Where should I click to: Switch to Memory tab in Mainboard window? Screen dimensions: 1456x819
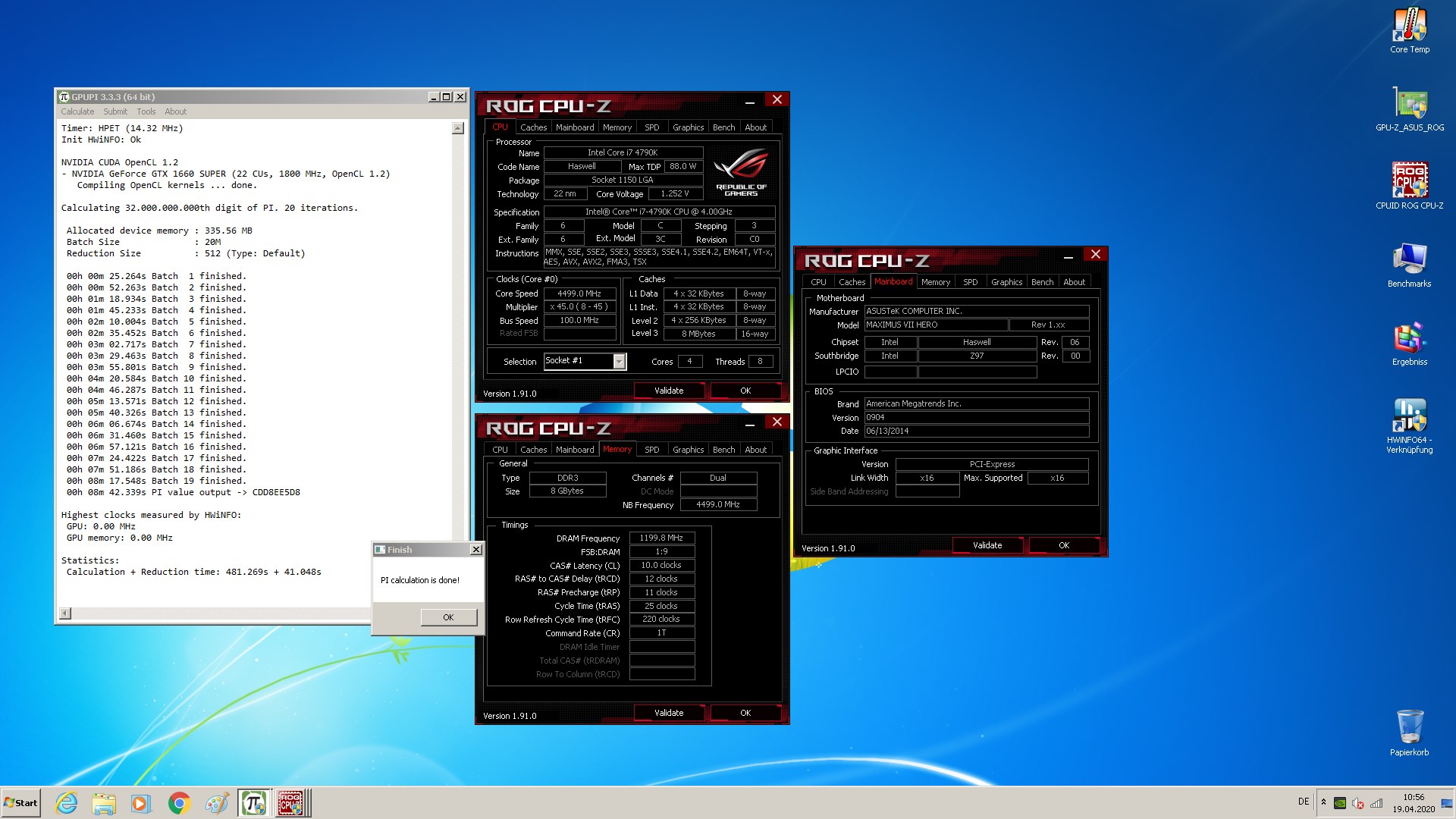[x=935, y=282]
